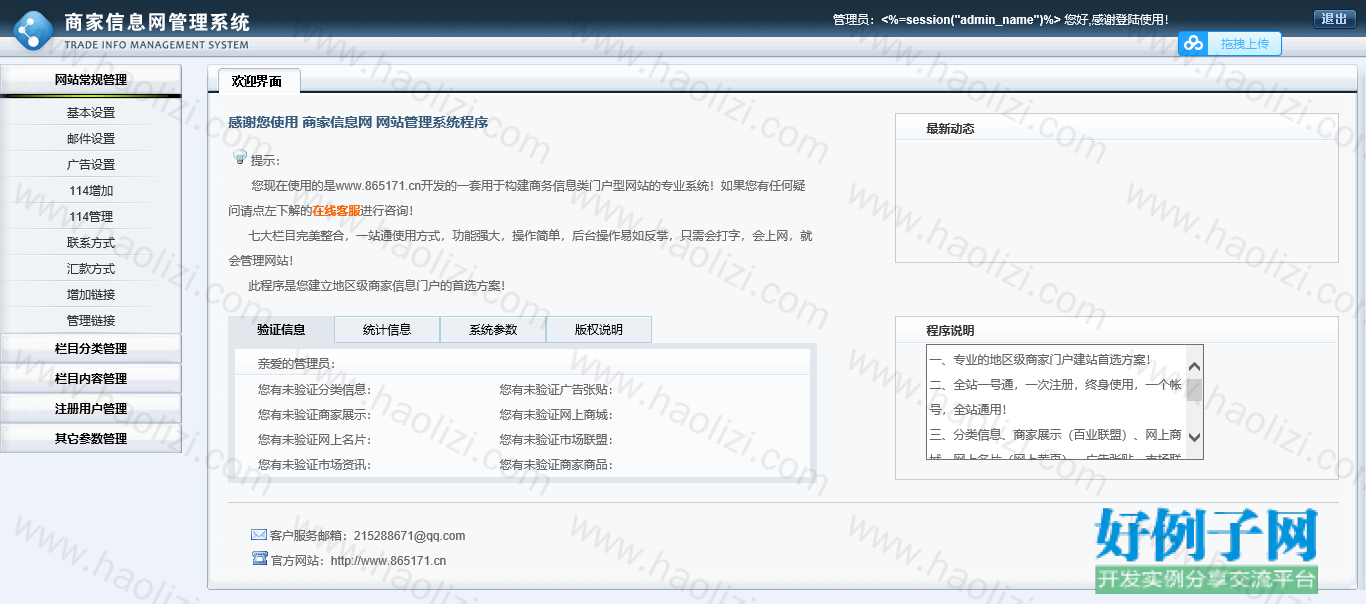The image size is (1366, 604).
Task: Click the 程序说明 panel heading
Action: pos(950,331)
